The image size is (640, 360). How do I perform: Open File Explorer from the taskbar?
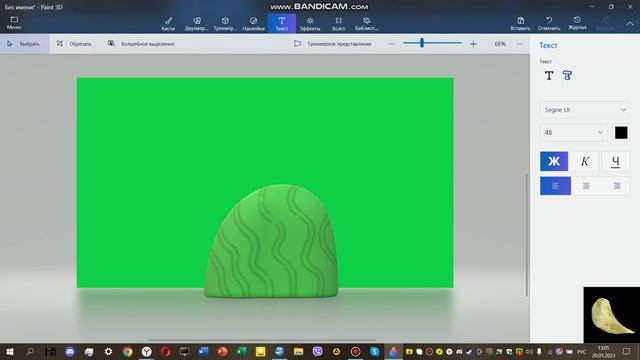[298, 351]
